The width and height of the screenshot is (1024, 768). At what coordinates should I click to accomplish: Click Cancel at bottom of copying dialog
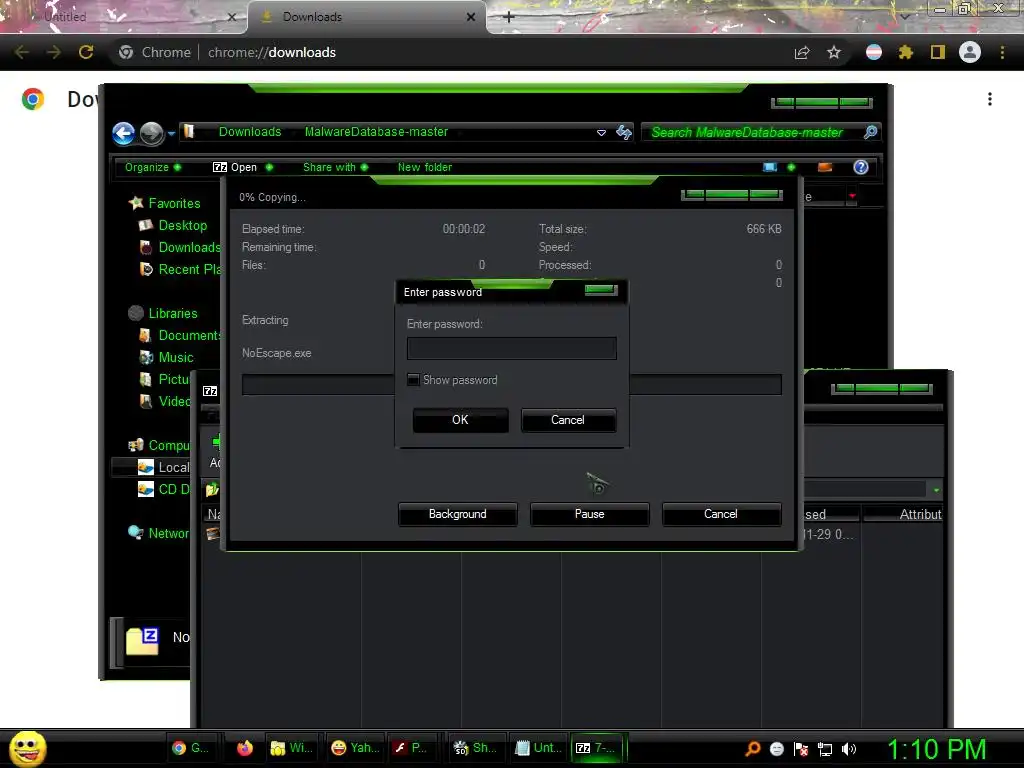pos(721,514)
